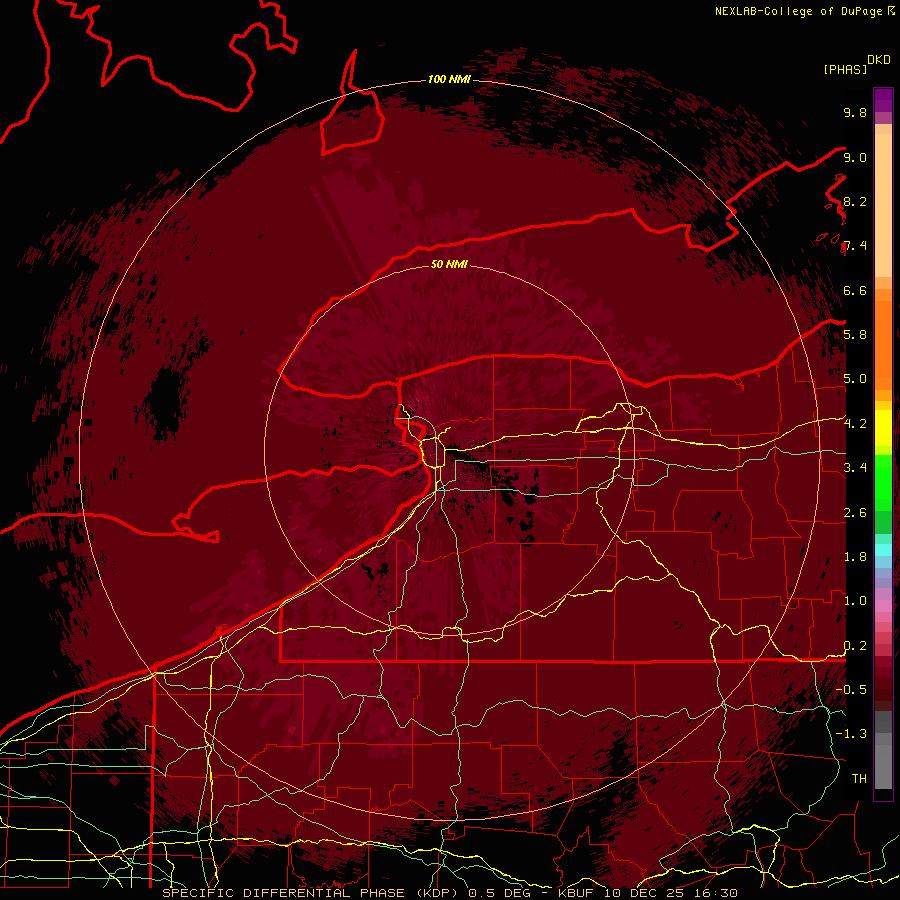Click the 16:30 timestamp in the caption
The height and width of the screenshot is (900, 900).
[715, 893]
